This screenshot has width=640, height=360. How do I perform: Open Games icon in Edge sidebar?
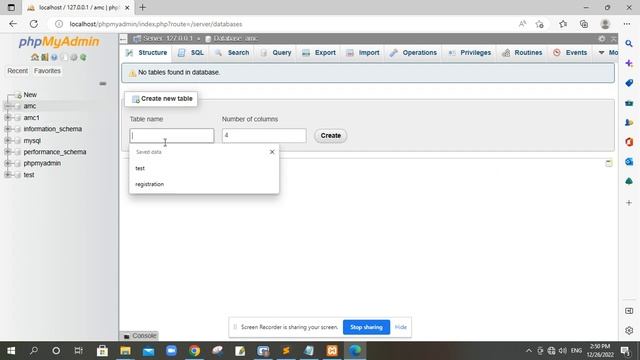(x=629, y=122)
